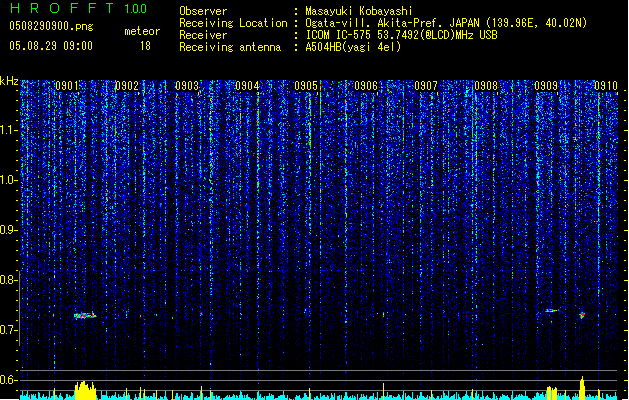Click the red meteor echo before 0910
Viewport: 629px width, 400px height.
coord(582,315)
